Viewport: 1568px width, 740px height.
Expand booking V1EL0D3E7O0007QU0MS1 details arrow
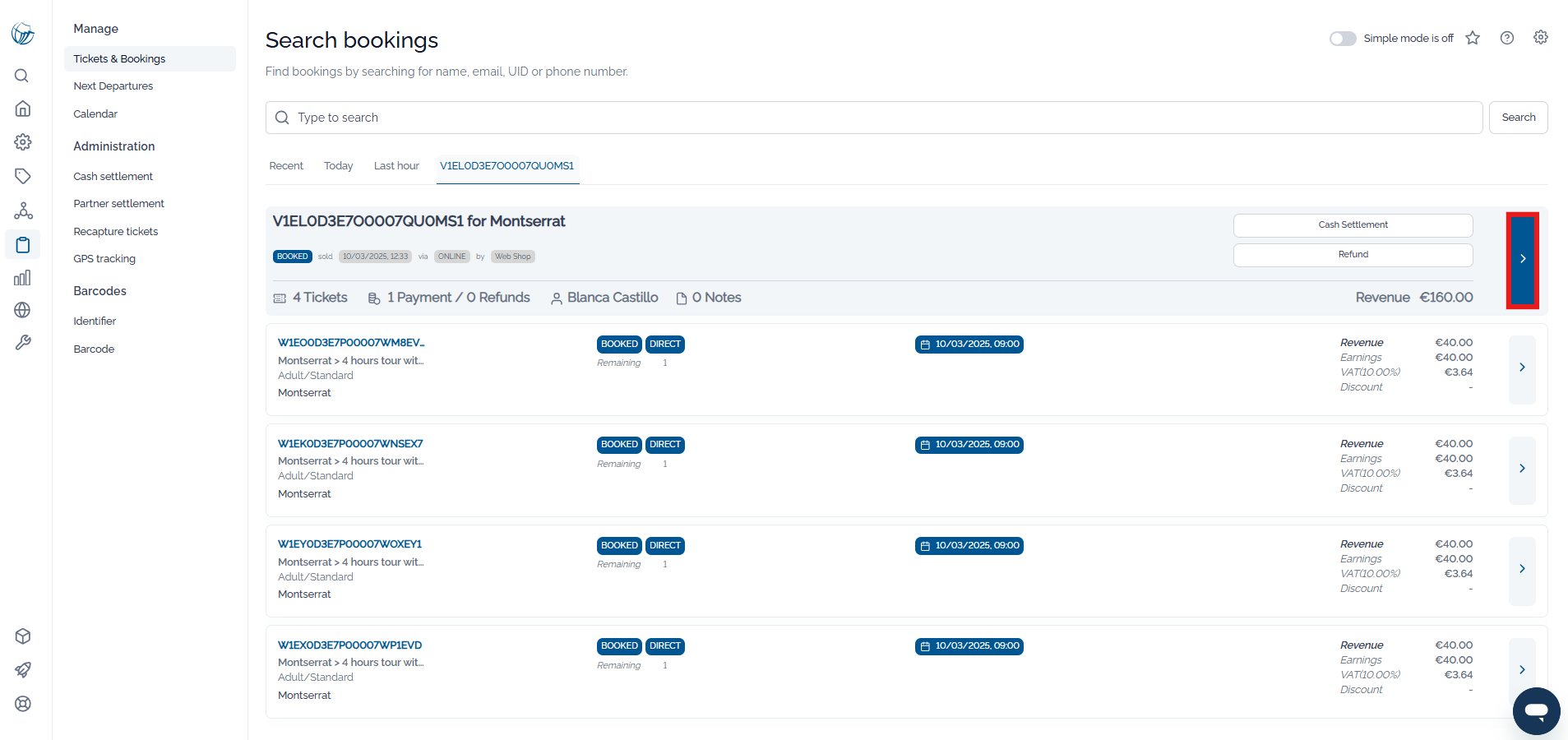pyautogui.click(x=1523, y=259)
